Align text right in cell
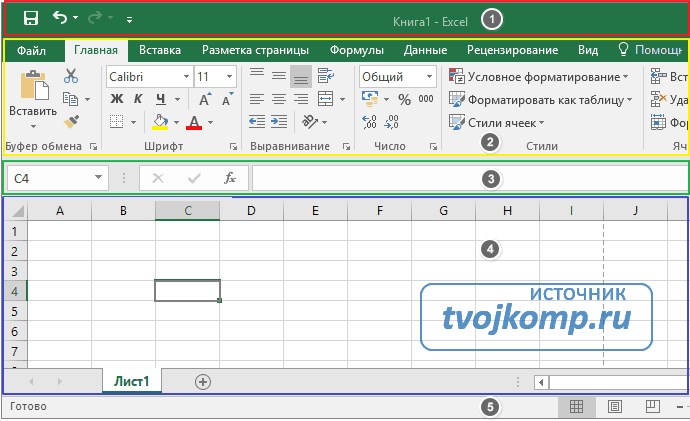The height and width of the screenshot is (421, 690). pos(301,99)
